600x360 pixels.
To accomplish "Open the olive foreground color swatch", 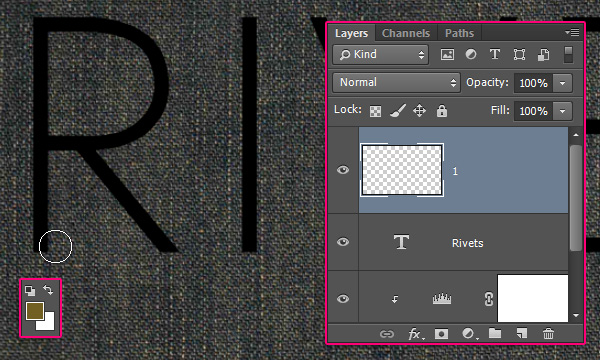I will [x=35, y=311].
